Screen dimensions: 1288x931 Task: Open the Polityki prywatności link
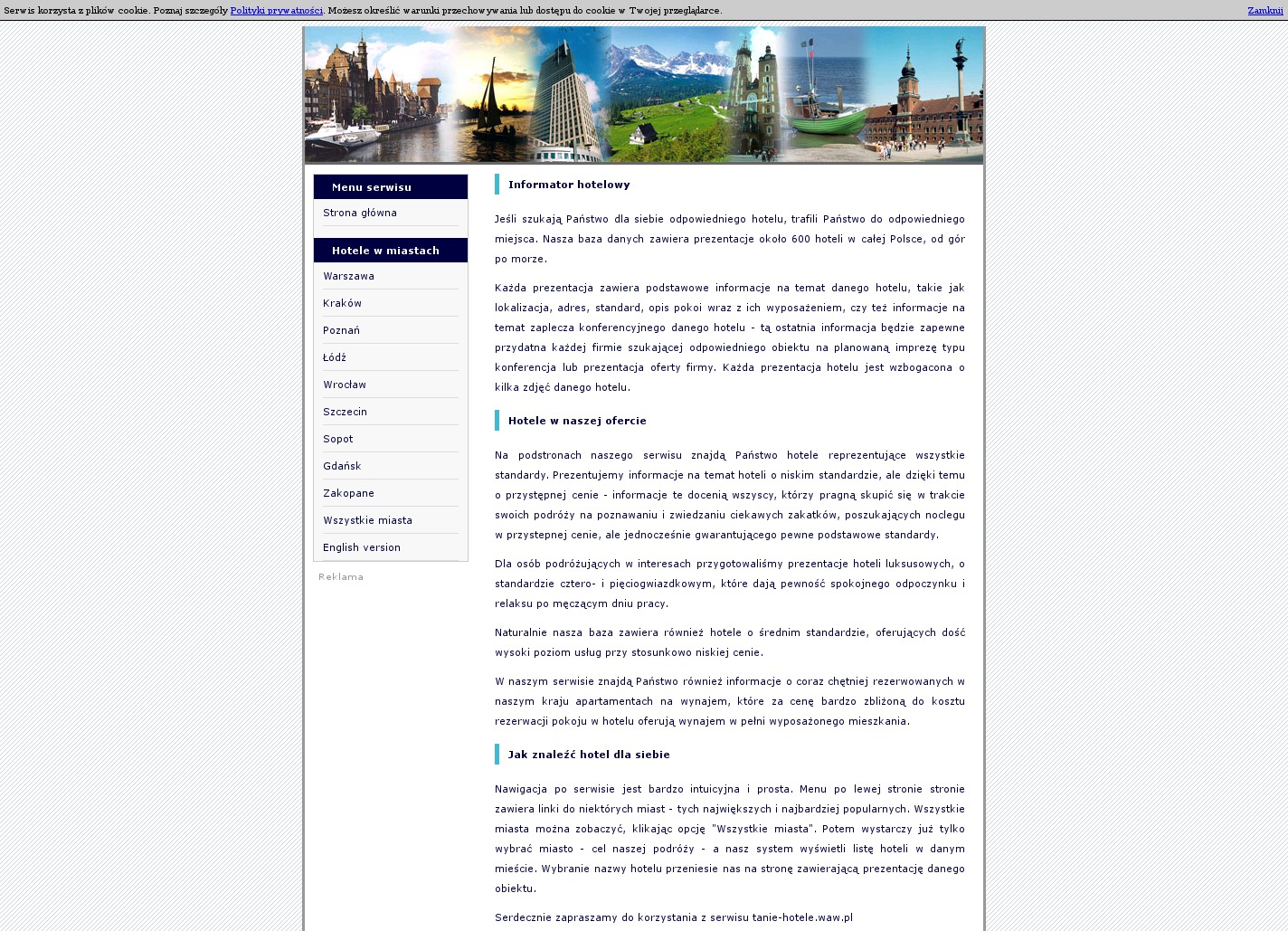pos(276,11)
